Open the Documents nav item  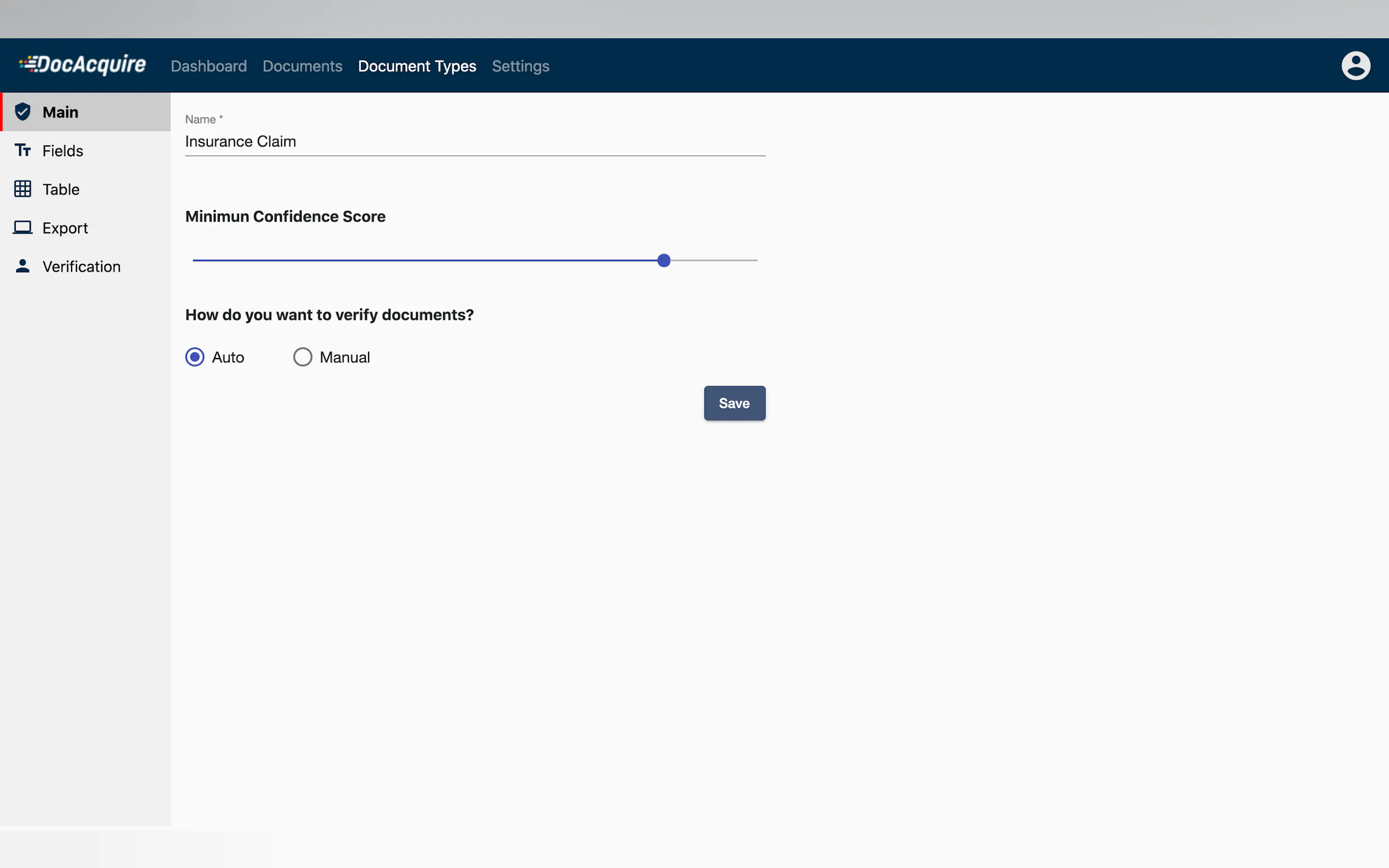(302, 66)
